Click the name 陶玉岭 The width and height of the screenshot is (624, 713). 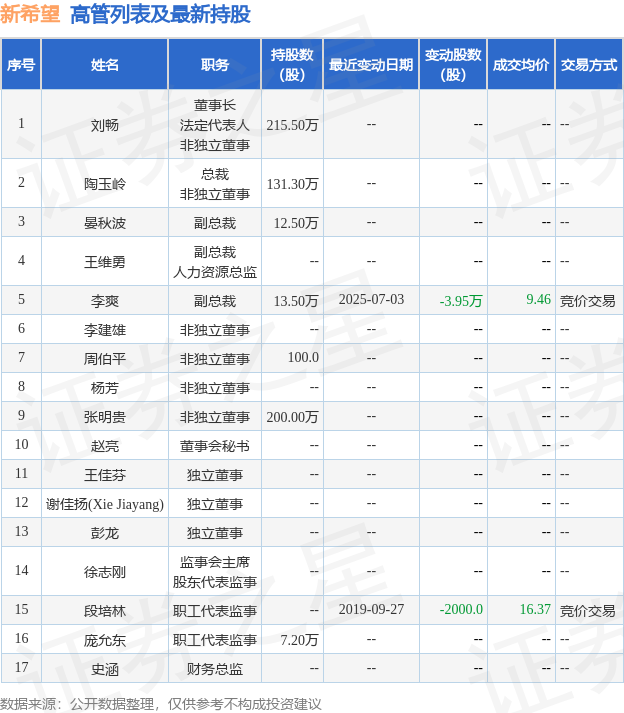[x=105, y=184]
